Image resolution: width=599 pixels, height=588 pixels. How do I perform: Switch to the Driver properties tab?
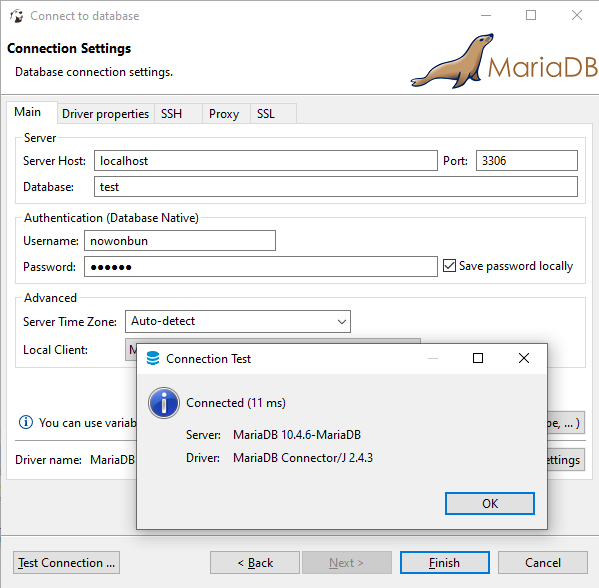[105, 114]
